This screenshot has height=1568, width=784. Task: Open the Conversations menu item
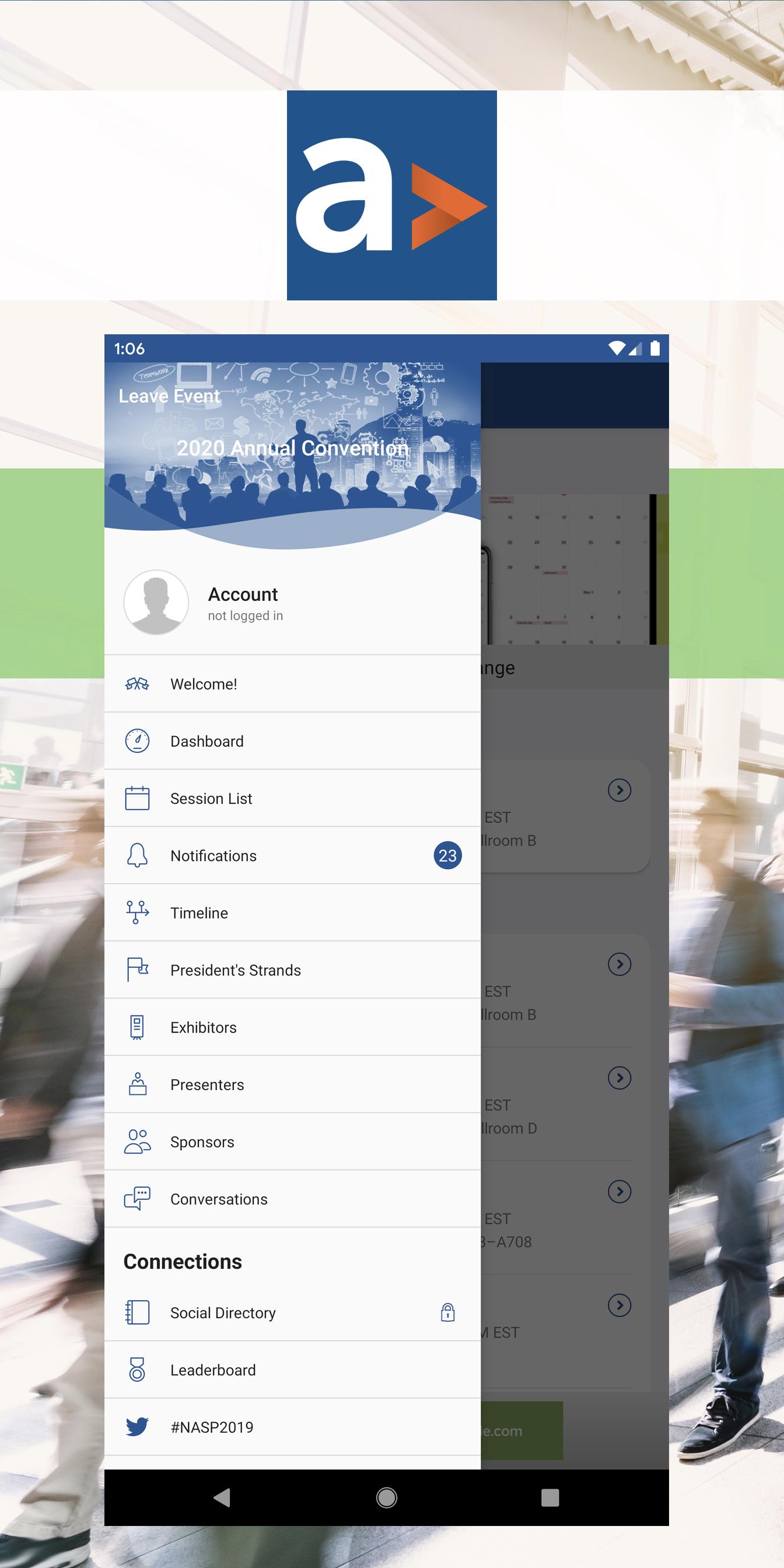tap(292, 1199)
